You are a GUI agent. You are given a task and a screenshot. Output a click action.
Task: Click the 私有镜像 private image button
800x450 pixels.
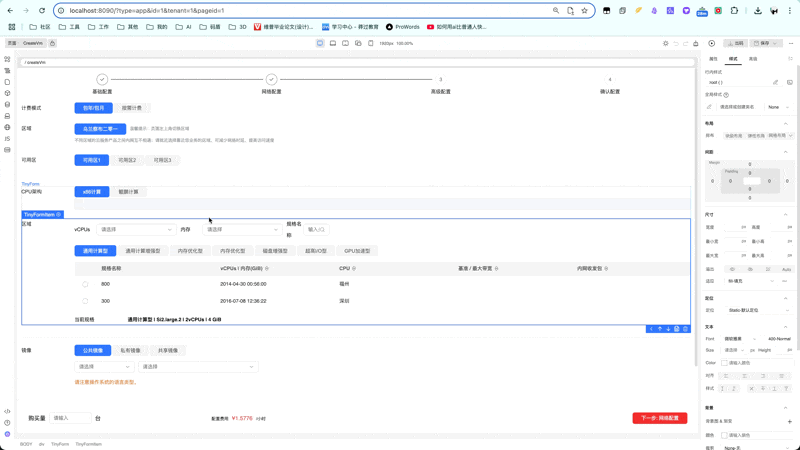coord(130,351)
